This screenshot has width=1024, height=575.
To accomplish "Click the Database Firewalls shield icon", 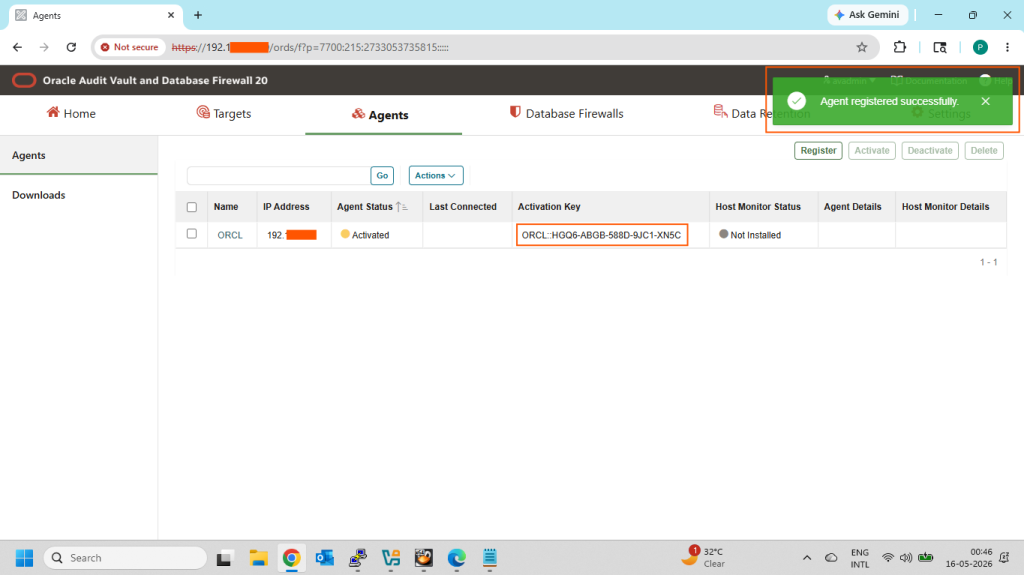I will (x=515, y=112).
